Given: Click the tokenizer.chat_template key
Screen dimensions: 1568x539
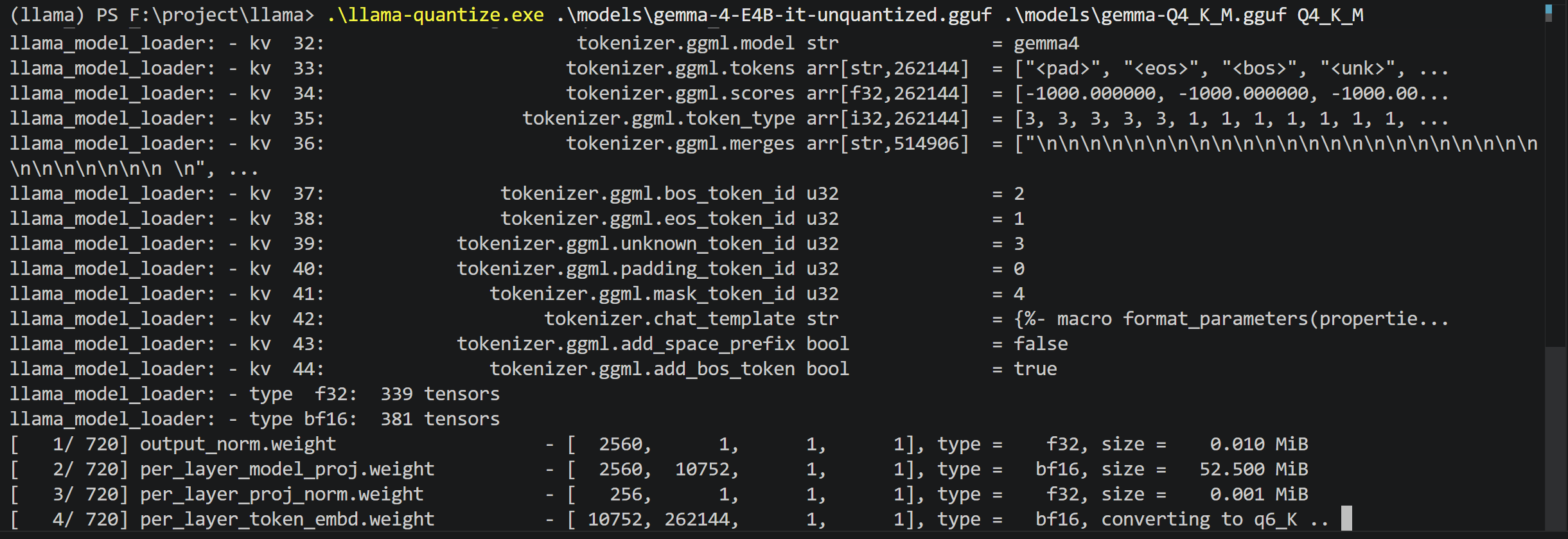Looking at the screenshot, I should point(669,319).
